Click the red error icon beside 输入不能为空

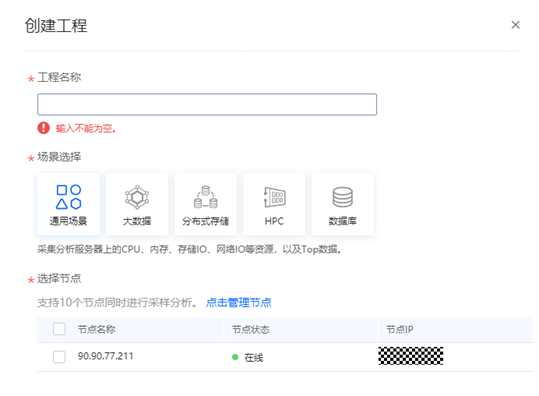(44, 128)
